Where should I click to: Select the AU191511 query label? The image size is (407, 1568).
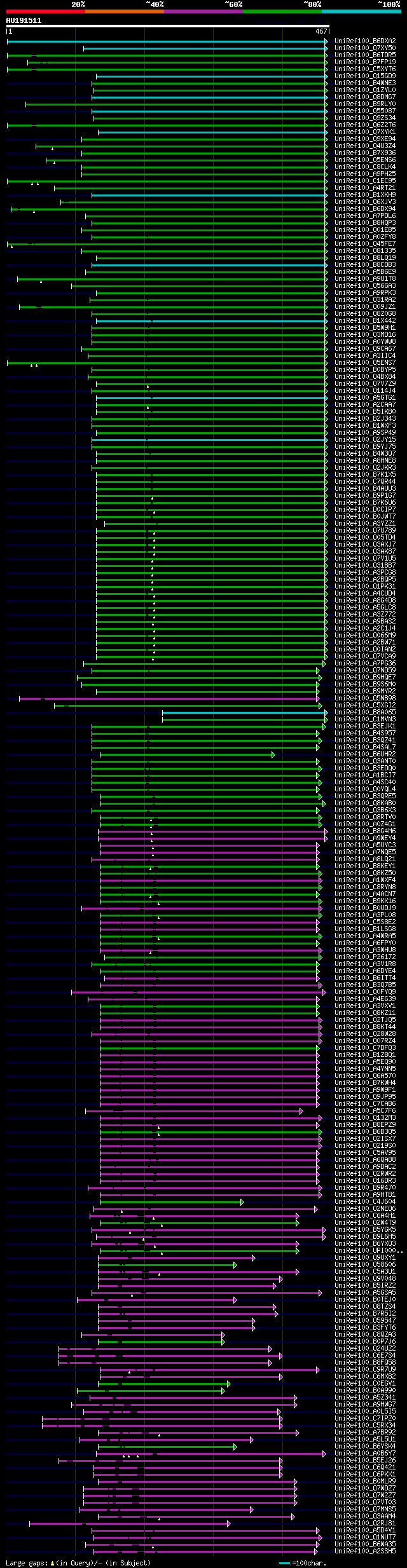[24, 20]
